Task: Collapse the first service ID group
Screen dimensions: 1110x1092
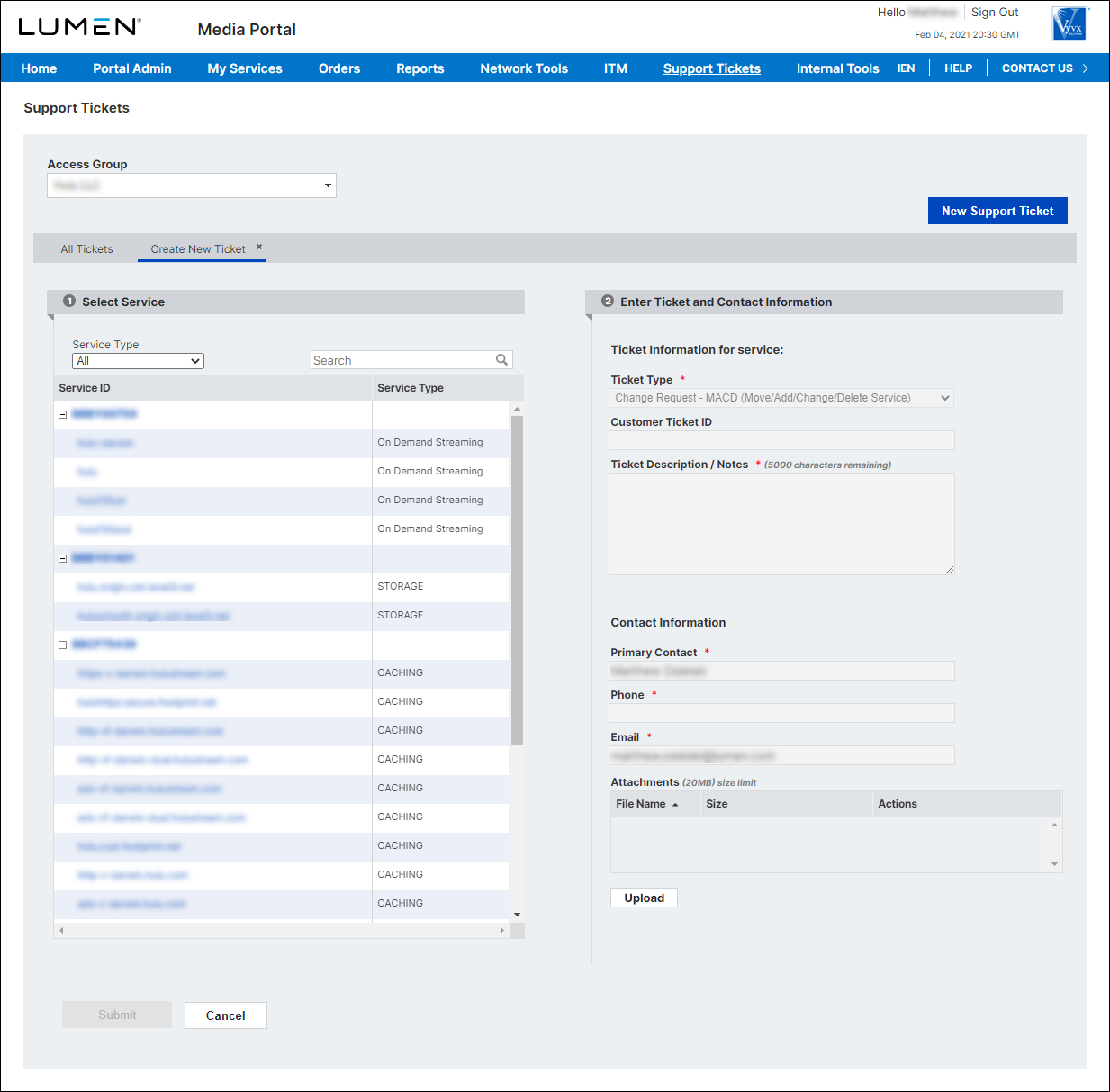Action: (62, 414)
